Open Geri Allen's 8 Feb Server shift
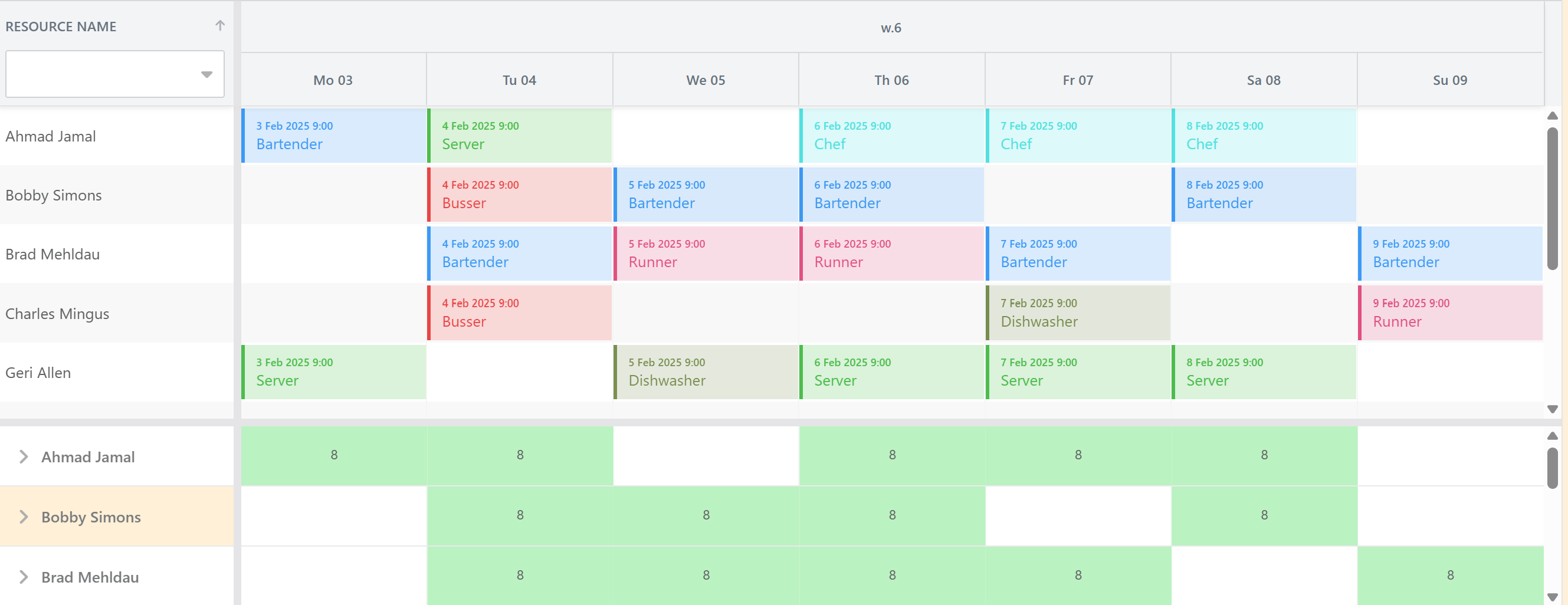The image size is (1568, 605). tap(1264, 372)
